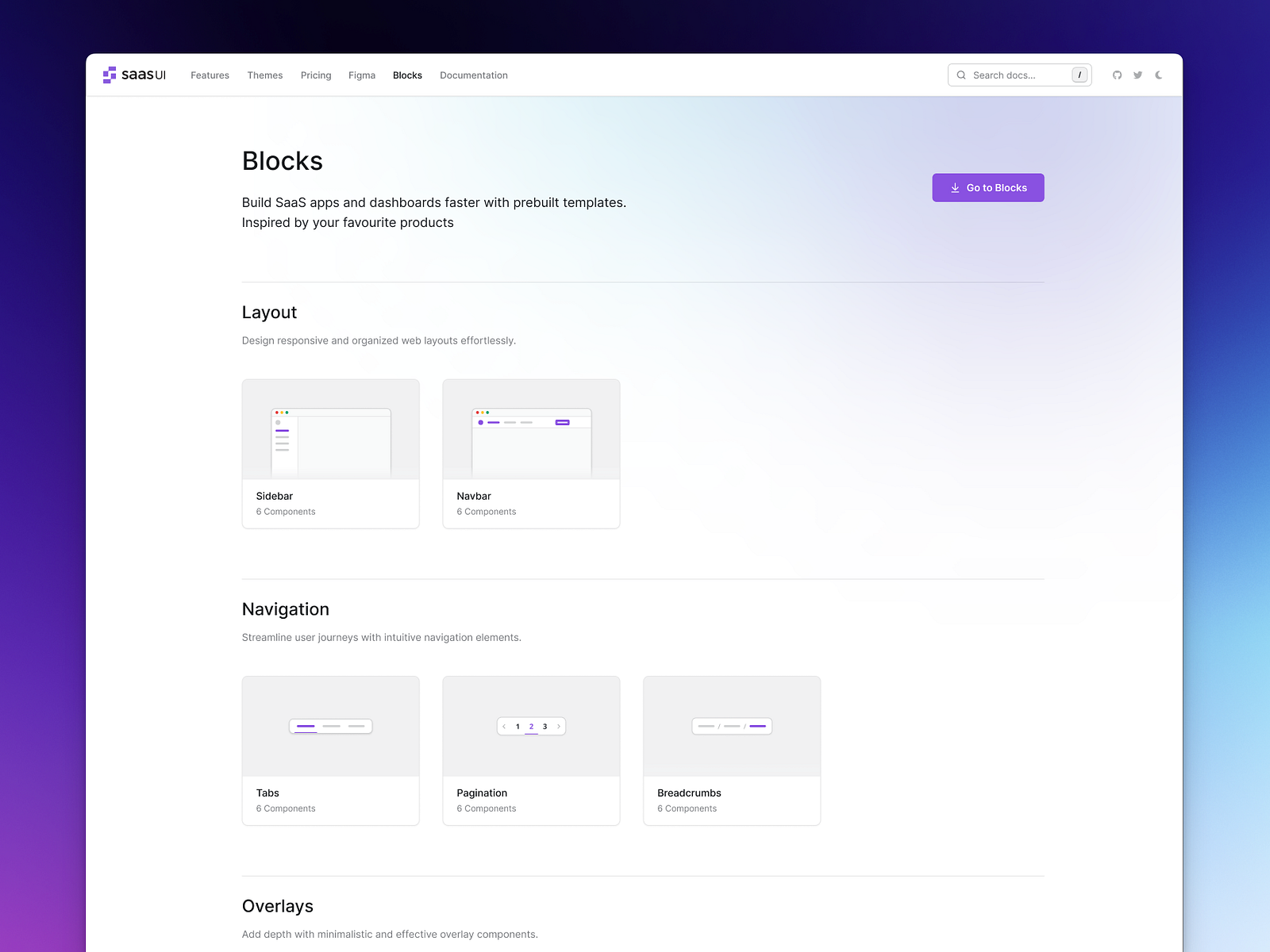This screenshot has width=1270, height=952.
Task: Open the Navbar block card
Action: (531, 453)
